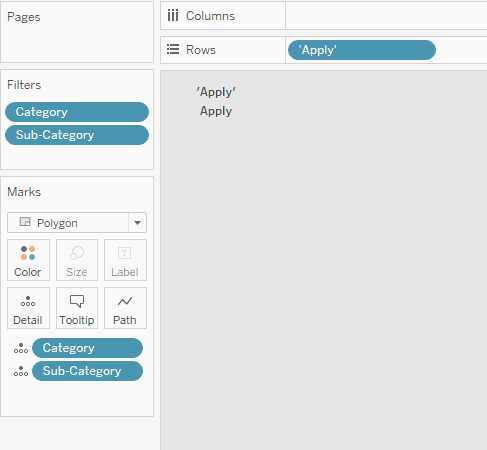Click the 'Apply' row header in view
The image size is (487, 450).
coord(216,92)
